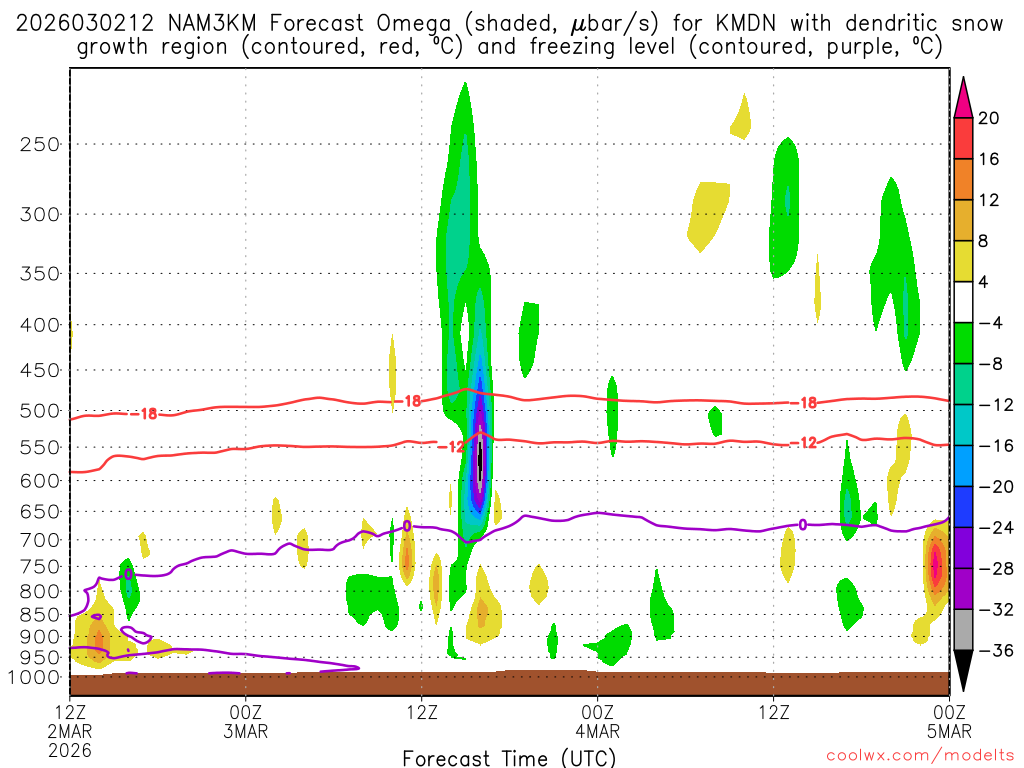Select the 950 pressure level label

click(x=40, y=657)
